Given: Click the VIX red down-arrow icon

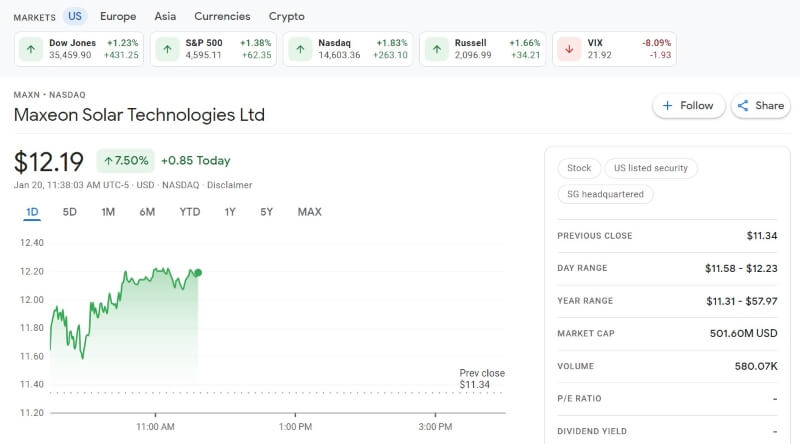Looking at the screenshot, I should coord(569,49).
